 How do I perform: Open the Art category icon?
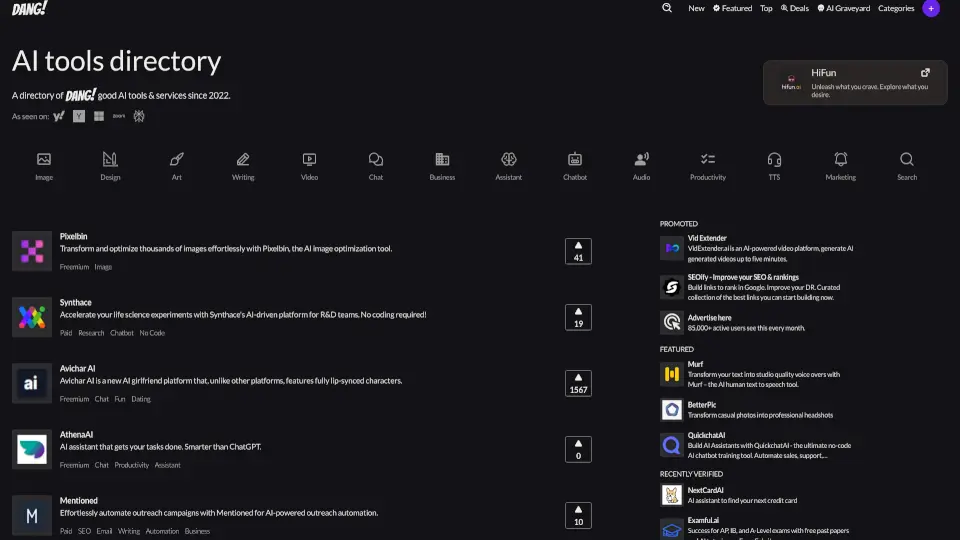point(177,160)
